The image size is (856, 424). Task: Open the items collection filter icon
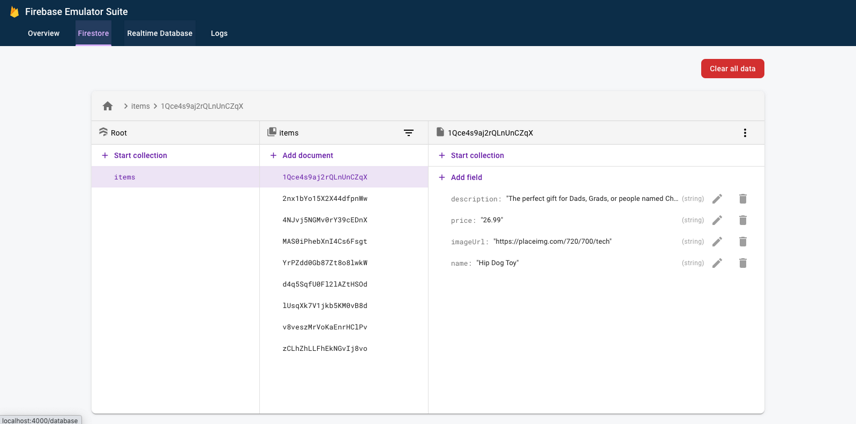click(x=408, y=133)
